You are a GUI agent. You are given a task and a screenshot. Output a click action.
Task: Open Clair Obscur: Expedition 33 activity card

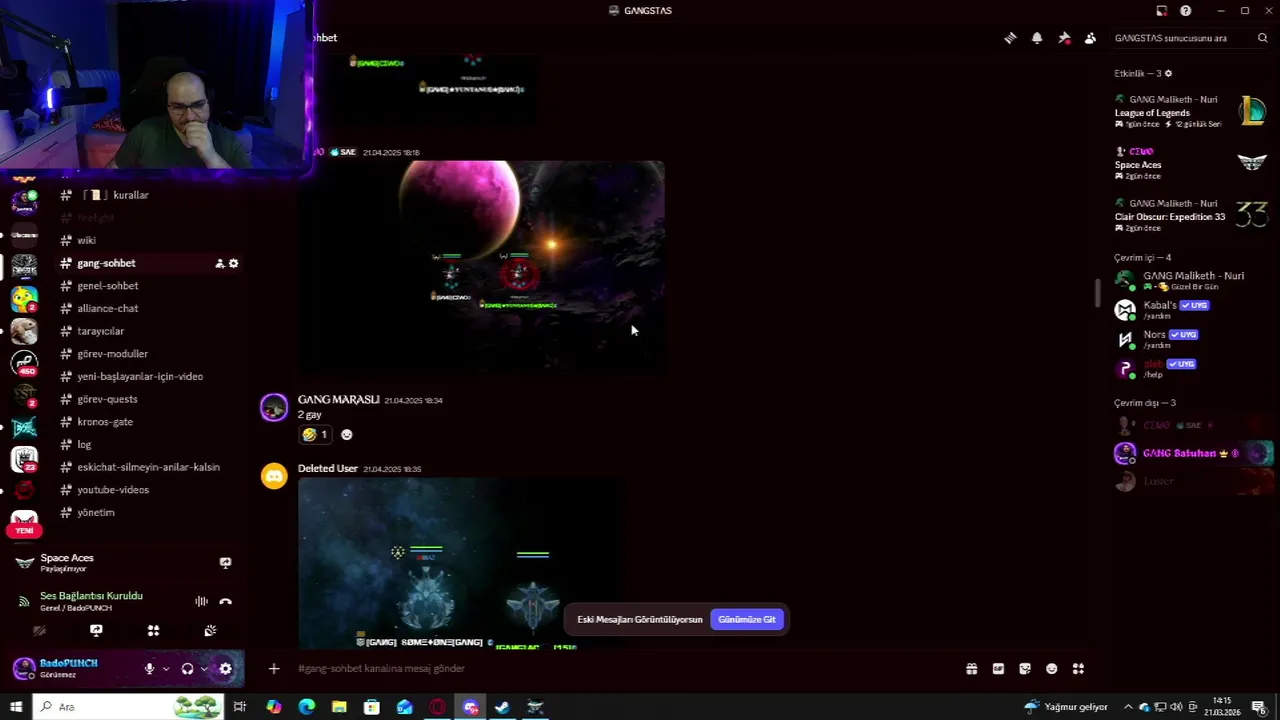pyautogui.click(x=1193, y=215)
